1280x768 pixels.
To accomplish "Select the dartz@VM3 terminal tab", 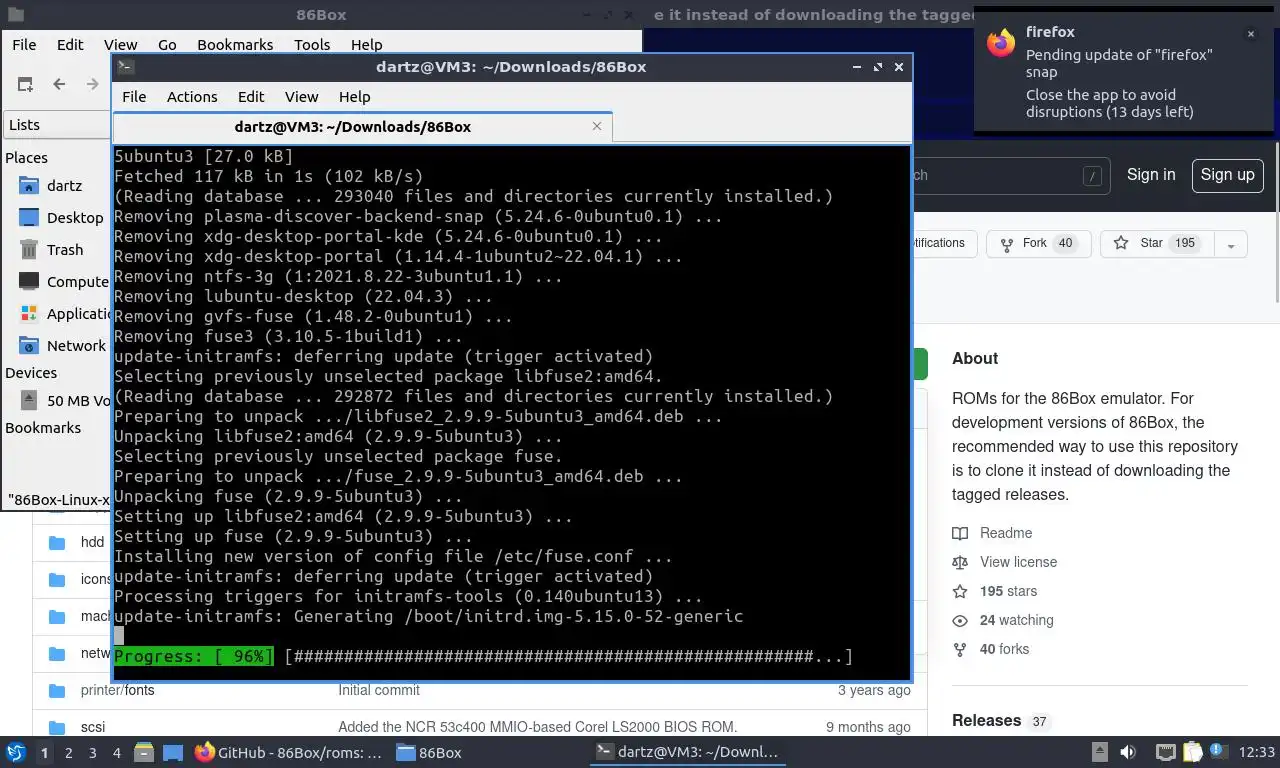I will click(362, 127).
